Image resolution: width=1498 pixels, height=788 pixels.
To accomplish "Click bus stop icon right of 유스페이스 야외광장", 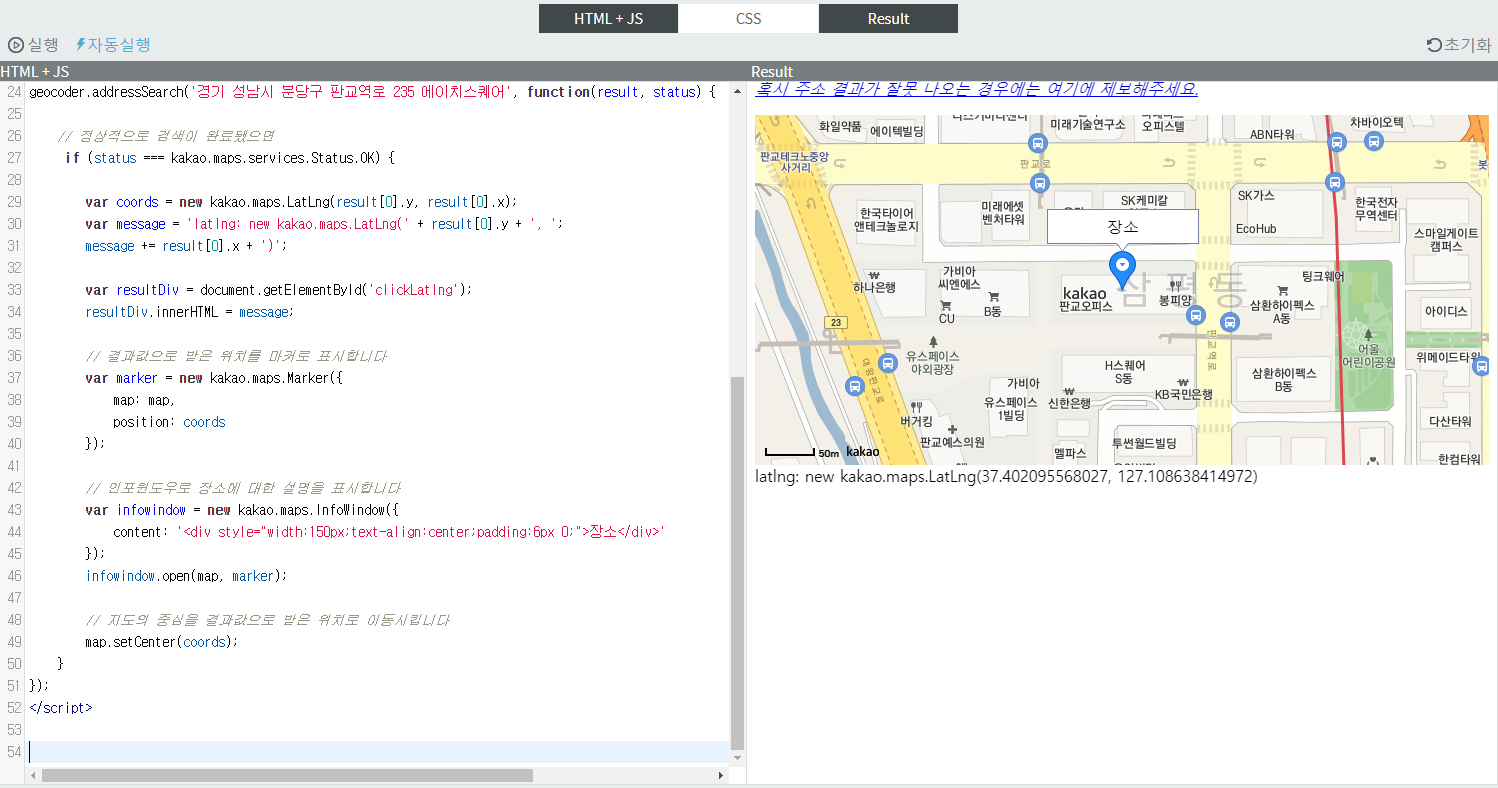I will (x=887, y=363).
